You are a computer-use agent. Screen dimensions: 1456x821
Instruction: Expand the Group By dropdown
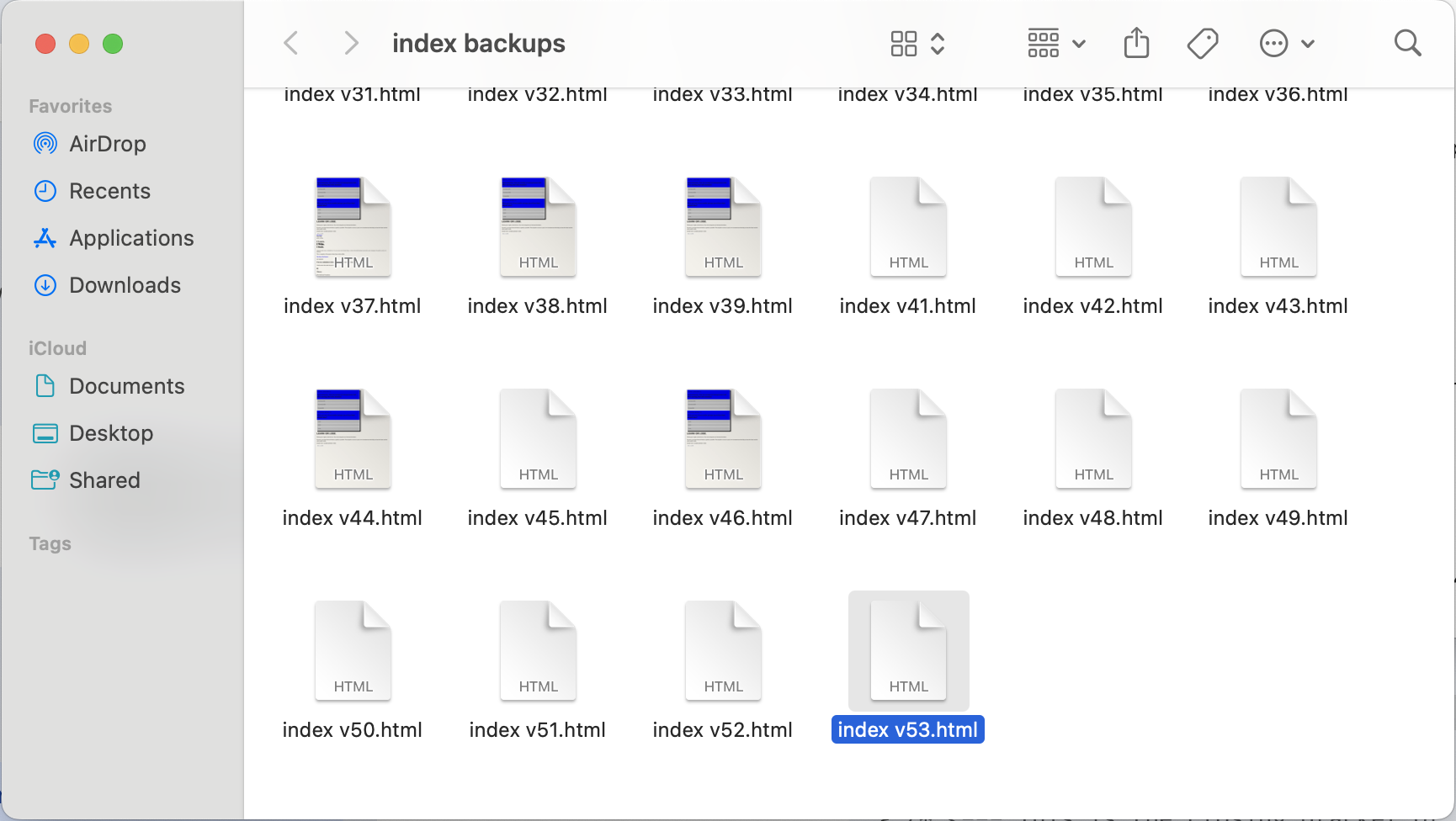pos(1056,43)
